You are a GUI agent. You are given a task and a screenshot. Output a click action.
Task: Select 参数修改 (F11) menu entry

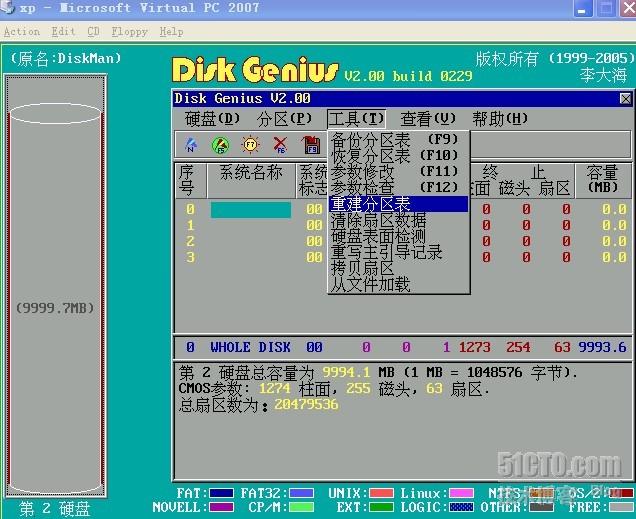pos(398,172)
